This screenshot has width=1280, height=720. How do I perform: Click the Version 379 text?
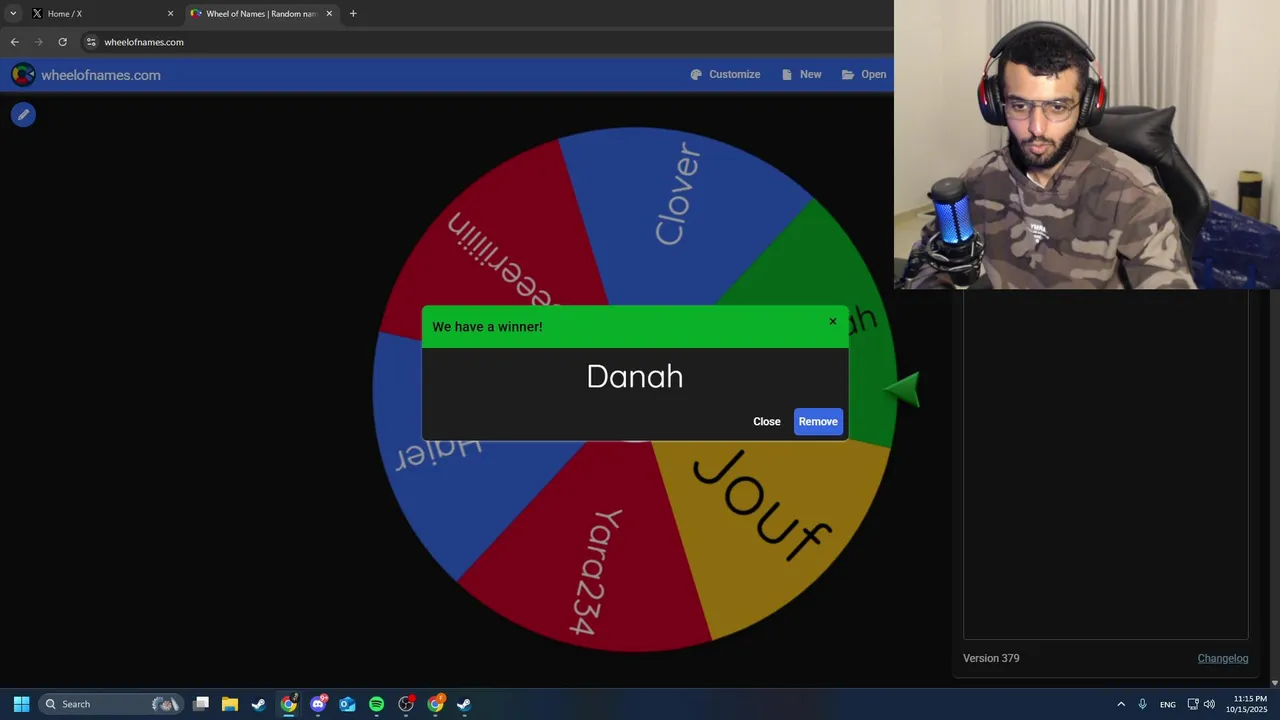click(x=991, y=658)
